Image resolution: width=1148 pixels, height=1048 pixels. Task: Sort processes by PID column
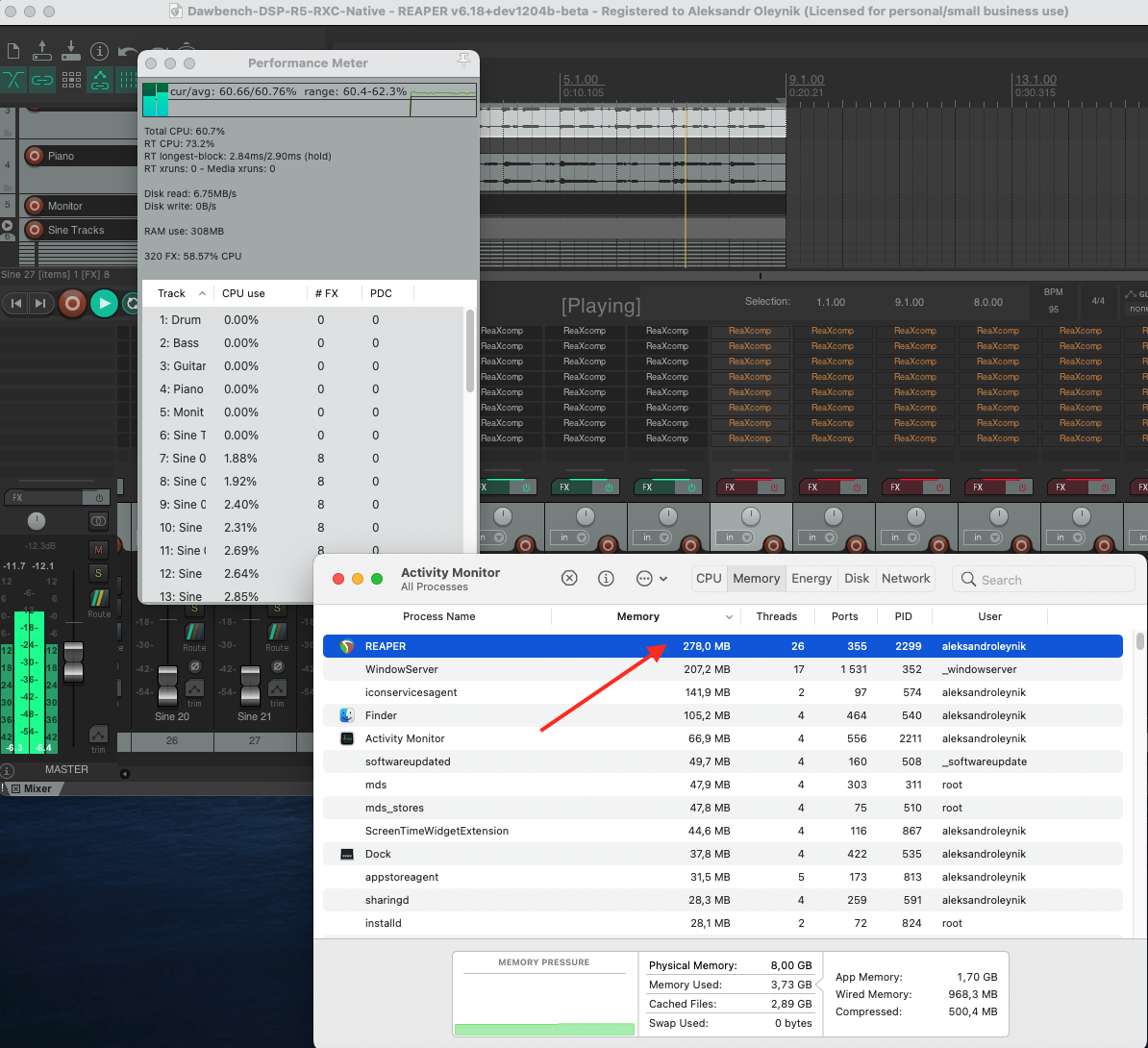[904, 616]
